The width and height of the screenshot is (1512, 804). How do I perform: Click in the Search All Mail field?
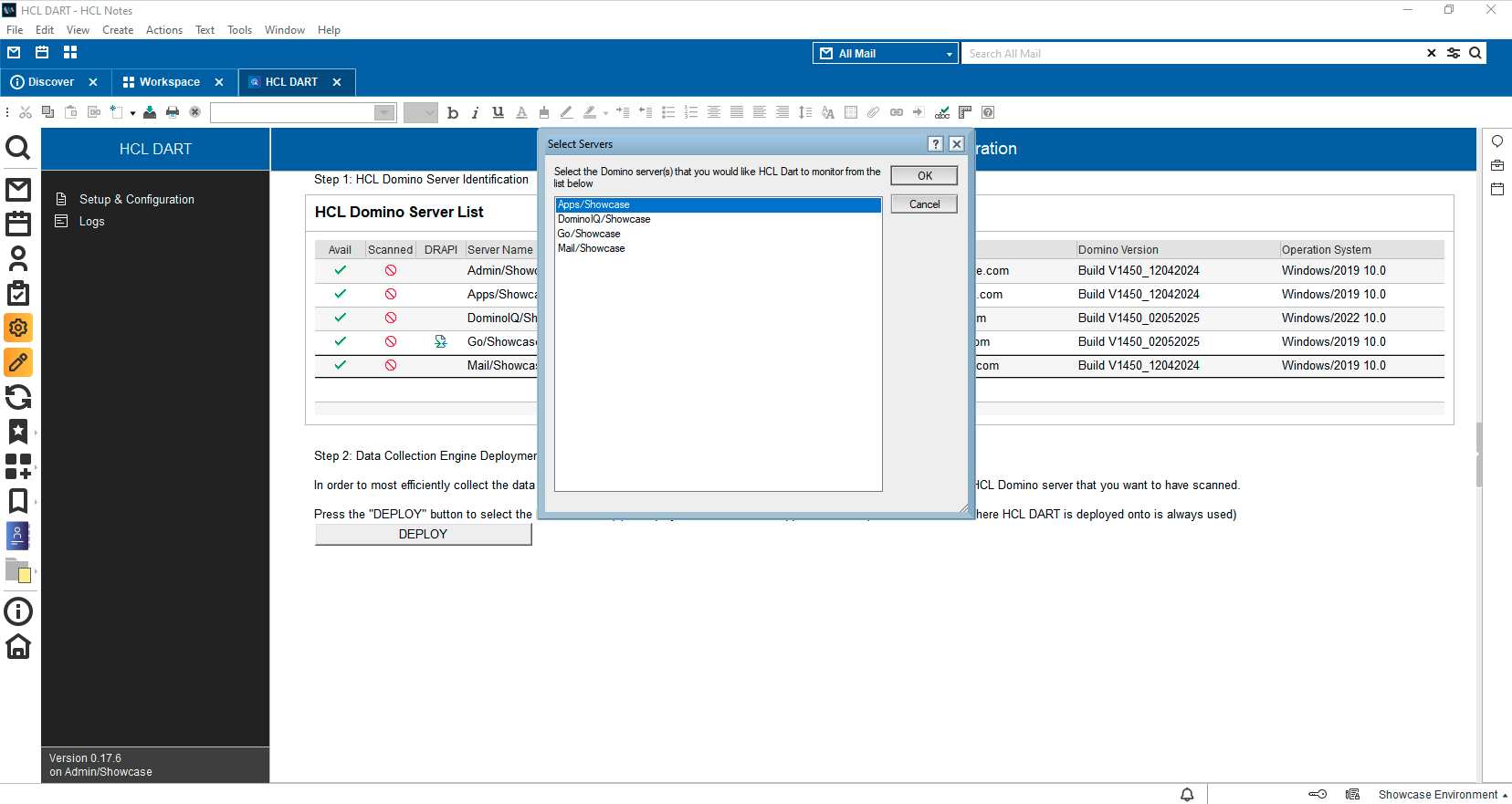1192,53
